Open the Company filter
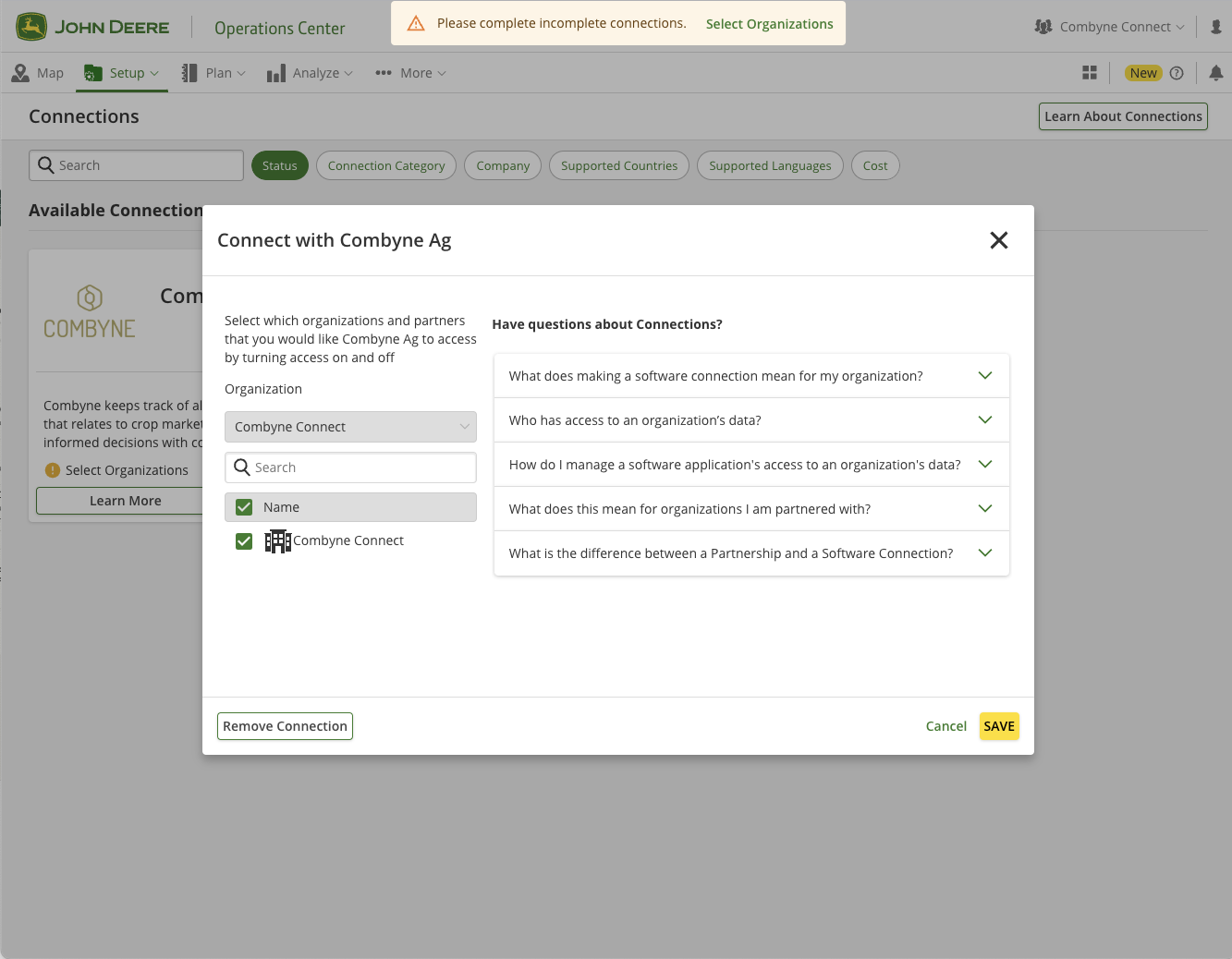The image size is (1232, 959). [503, 165]
